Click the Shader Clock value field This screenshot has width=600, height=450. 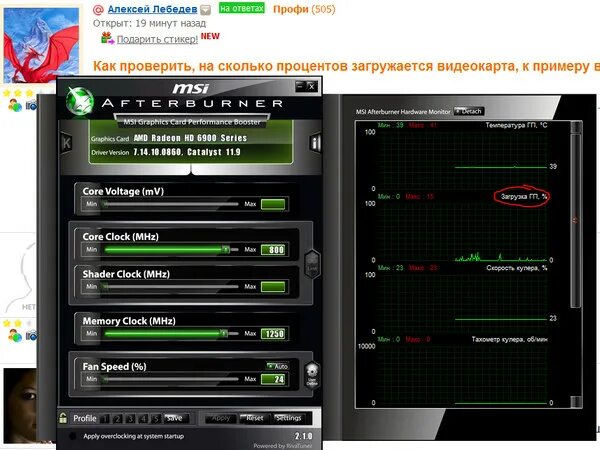click(x=273, y=287)
